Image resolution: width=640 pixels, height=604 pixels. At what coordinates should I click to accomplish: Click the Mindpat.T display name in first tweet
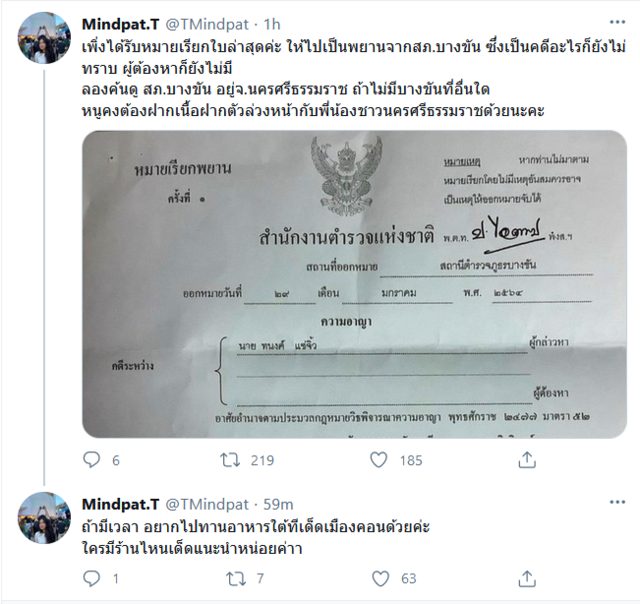click(x=120, y=24)
